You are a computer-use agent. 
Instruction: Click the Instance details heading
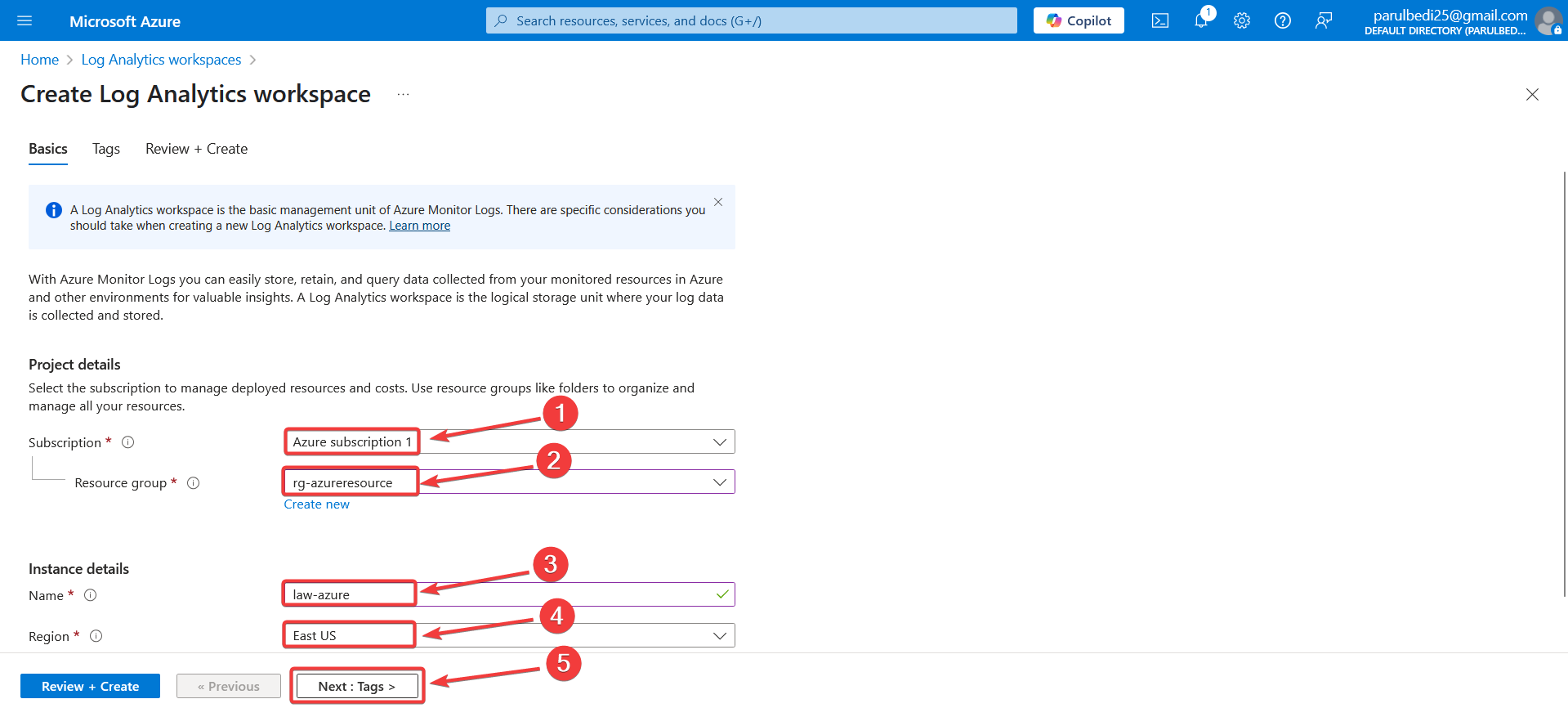click(78, 569)
